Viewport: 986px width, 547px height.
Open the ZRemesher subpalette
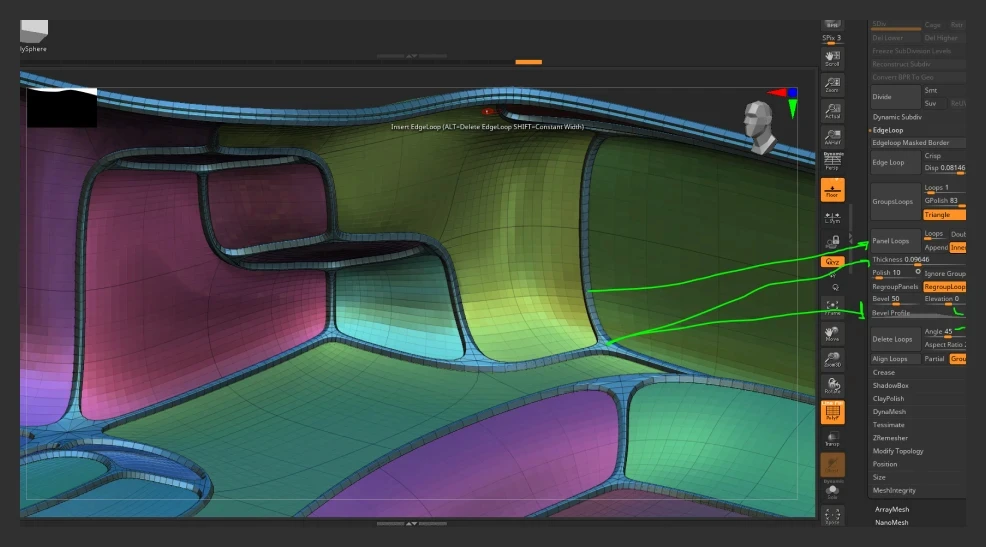tap(889, 438)
